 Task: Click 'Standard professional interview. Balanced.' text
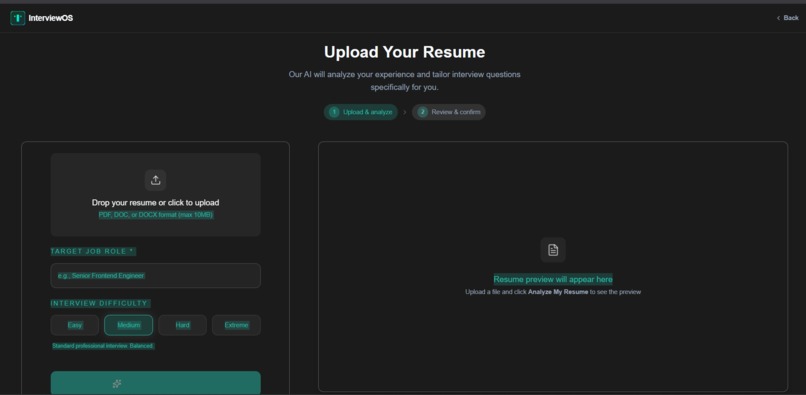point(103,346)
